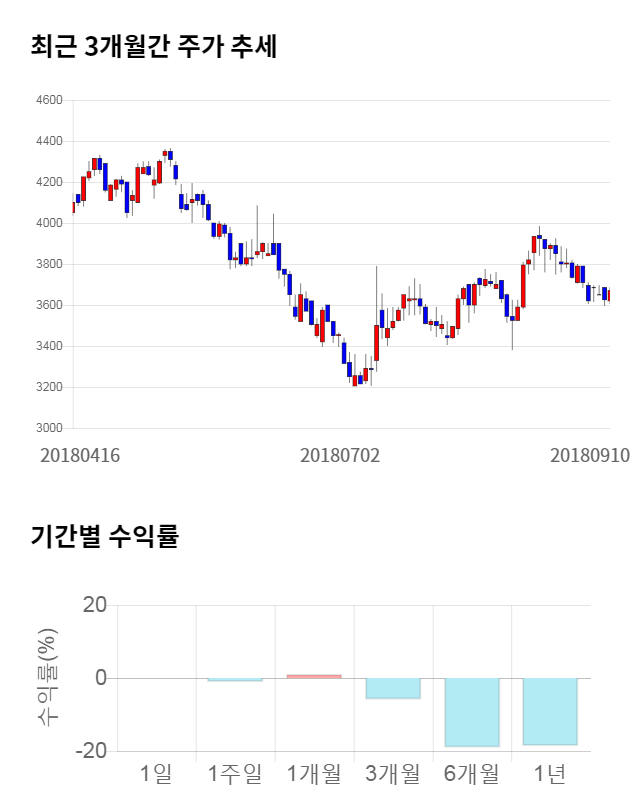
Task: Click the 20180416 date label
Action: click(x=80, y=455)
